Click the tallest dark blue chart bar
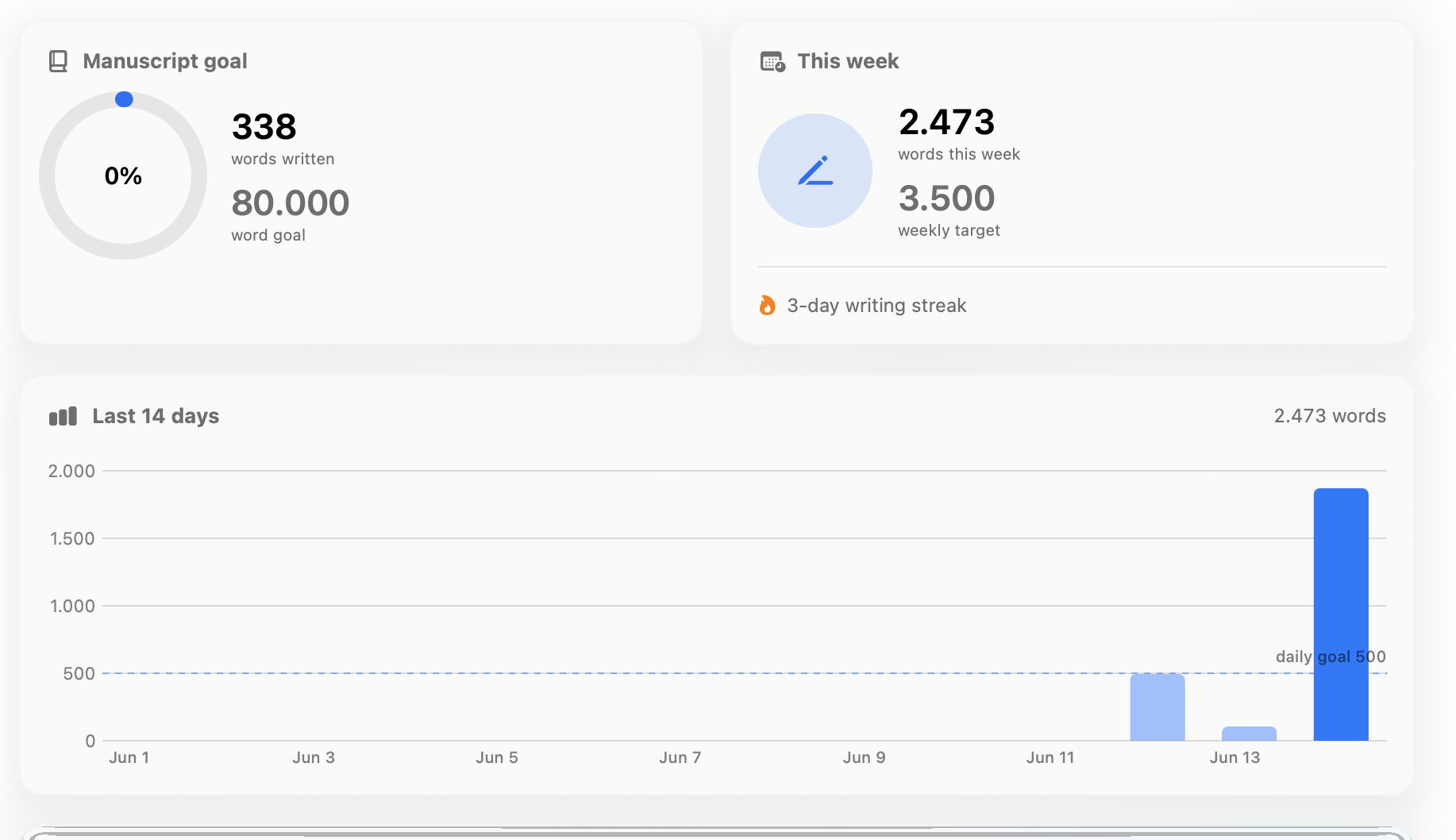Viewport: 1456px width, 840px height. point(1341,615)
